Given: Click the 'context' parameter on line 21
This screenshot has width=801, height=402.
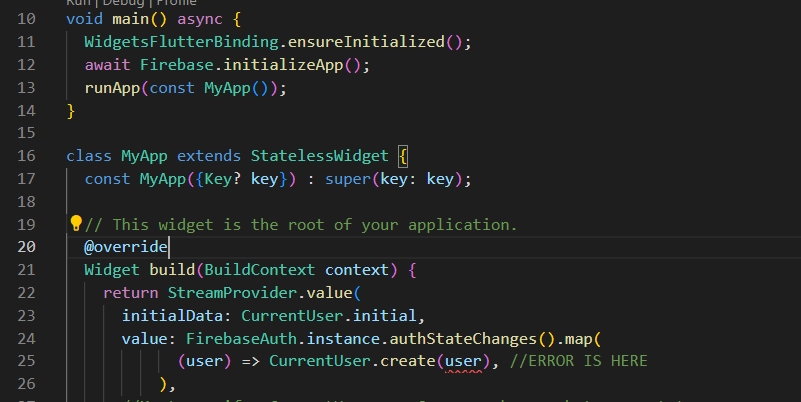Looking at the screenshot, I should click(x=357, y=270).
